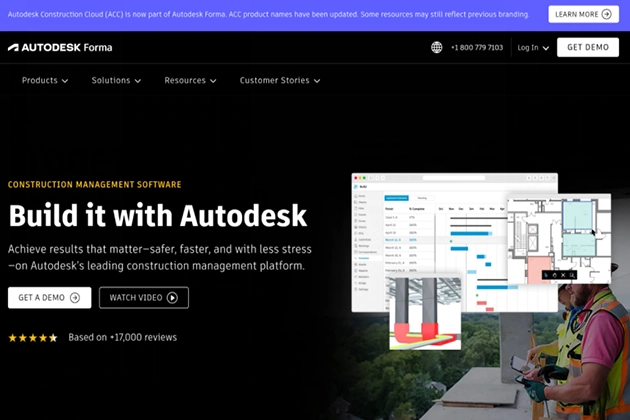Click the Build it with Autodesk heading
630x420 pixels.
point(158,216)
